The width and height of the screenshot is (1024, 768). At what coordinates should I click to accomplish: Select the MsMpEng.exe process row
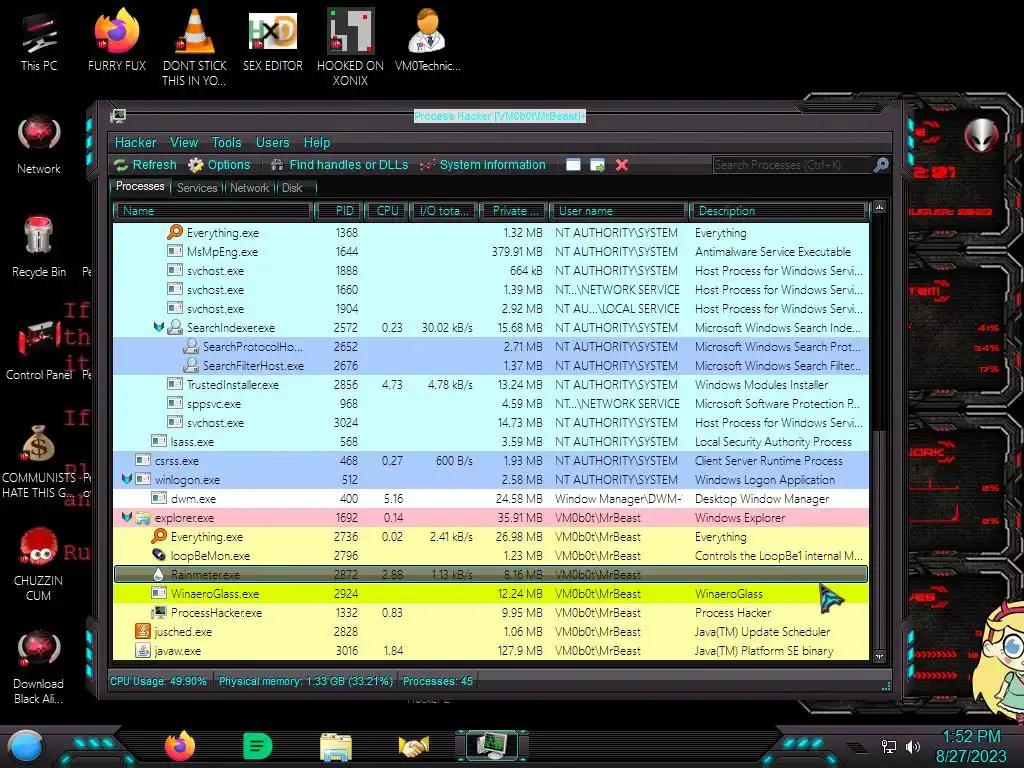[491, 251]
